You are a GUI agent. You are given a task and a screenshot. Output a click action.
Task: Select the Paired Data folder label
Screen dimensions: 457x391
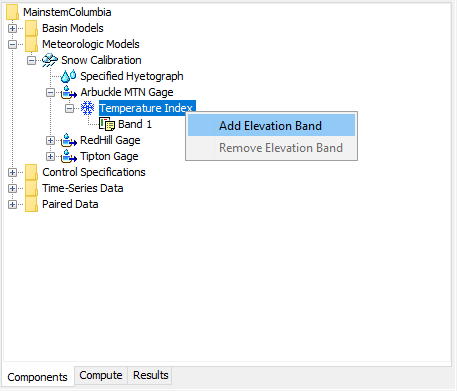70,204
